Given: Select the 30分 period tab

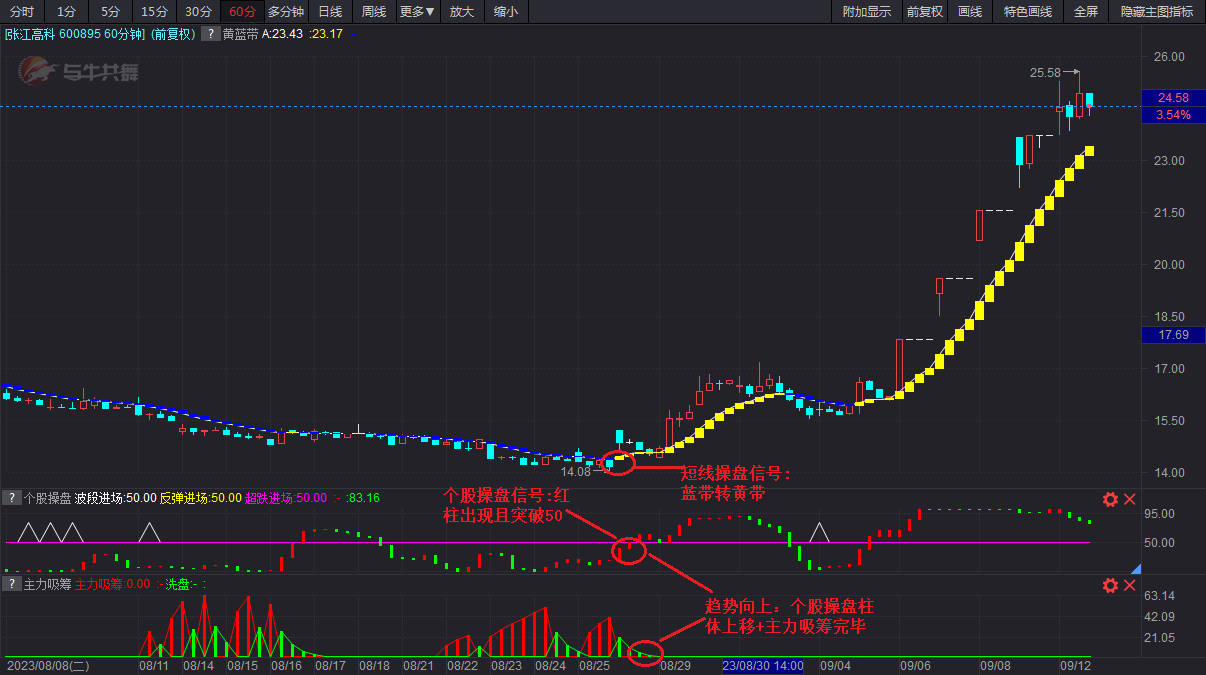Looking at the screenshot, I should coord(198,12).
